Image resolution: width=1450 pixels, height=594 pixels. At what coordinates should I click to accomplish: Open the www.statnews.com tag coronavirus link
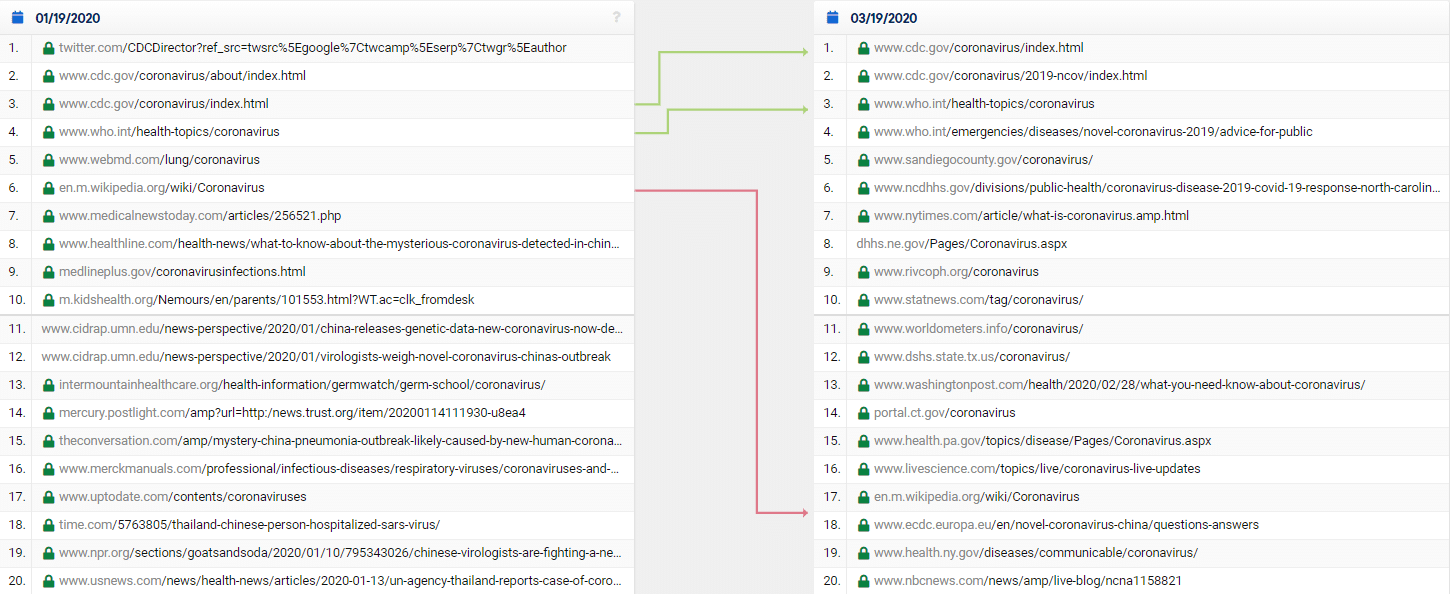[x=978, y=300]
